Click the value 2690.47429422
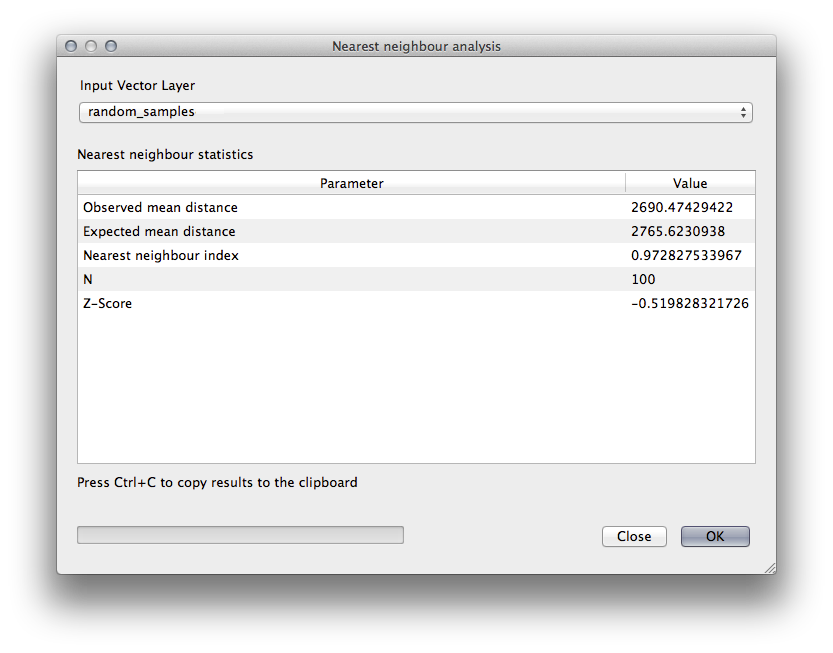This screenshot has height=653, width=833. (683, 208)
